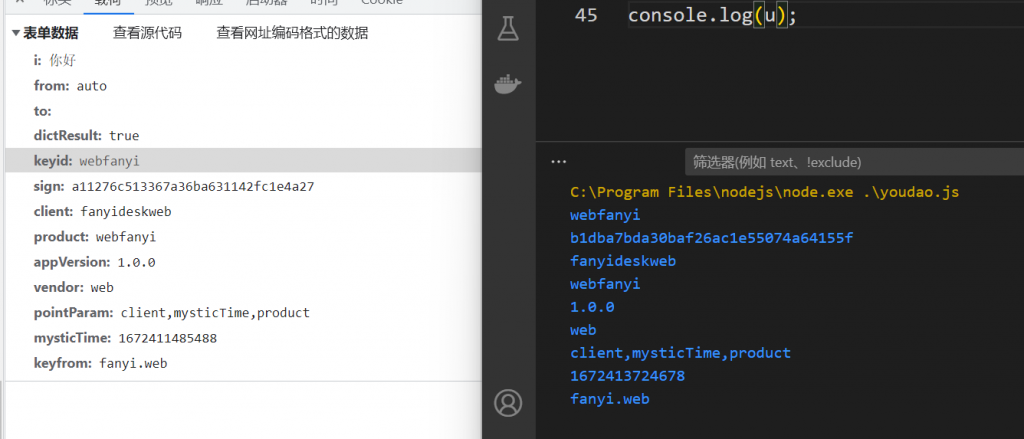
Task: Select the 'dictResult: true' row
Action: point(243,136)
